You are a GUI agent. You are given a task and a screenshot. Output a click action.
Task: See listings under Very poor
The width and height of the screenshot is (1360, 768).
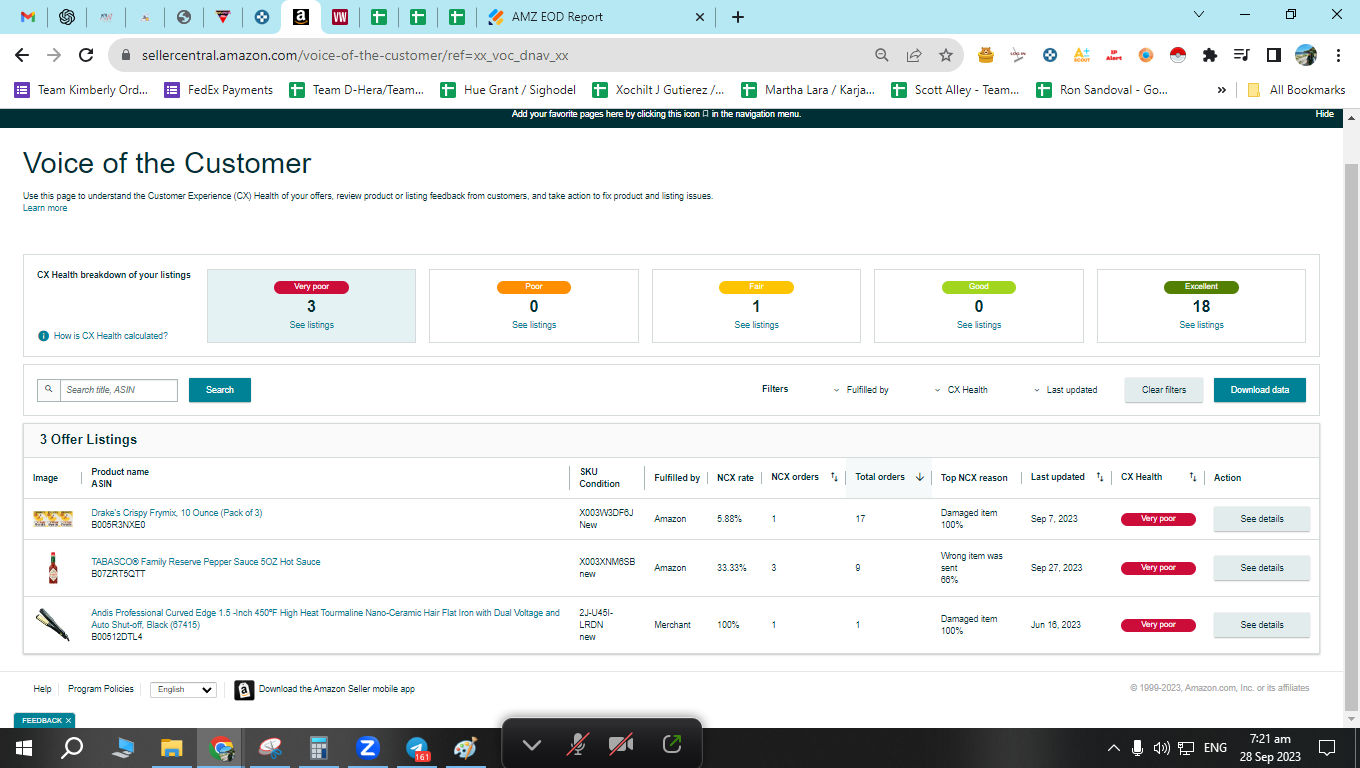pyautogui.click(x=311, y=325)
